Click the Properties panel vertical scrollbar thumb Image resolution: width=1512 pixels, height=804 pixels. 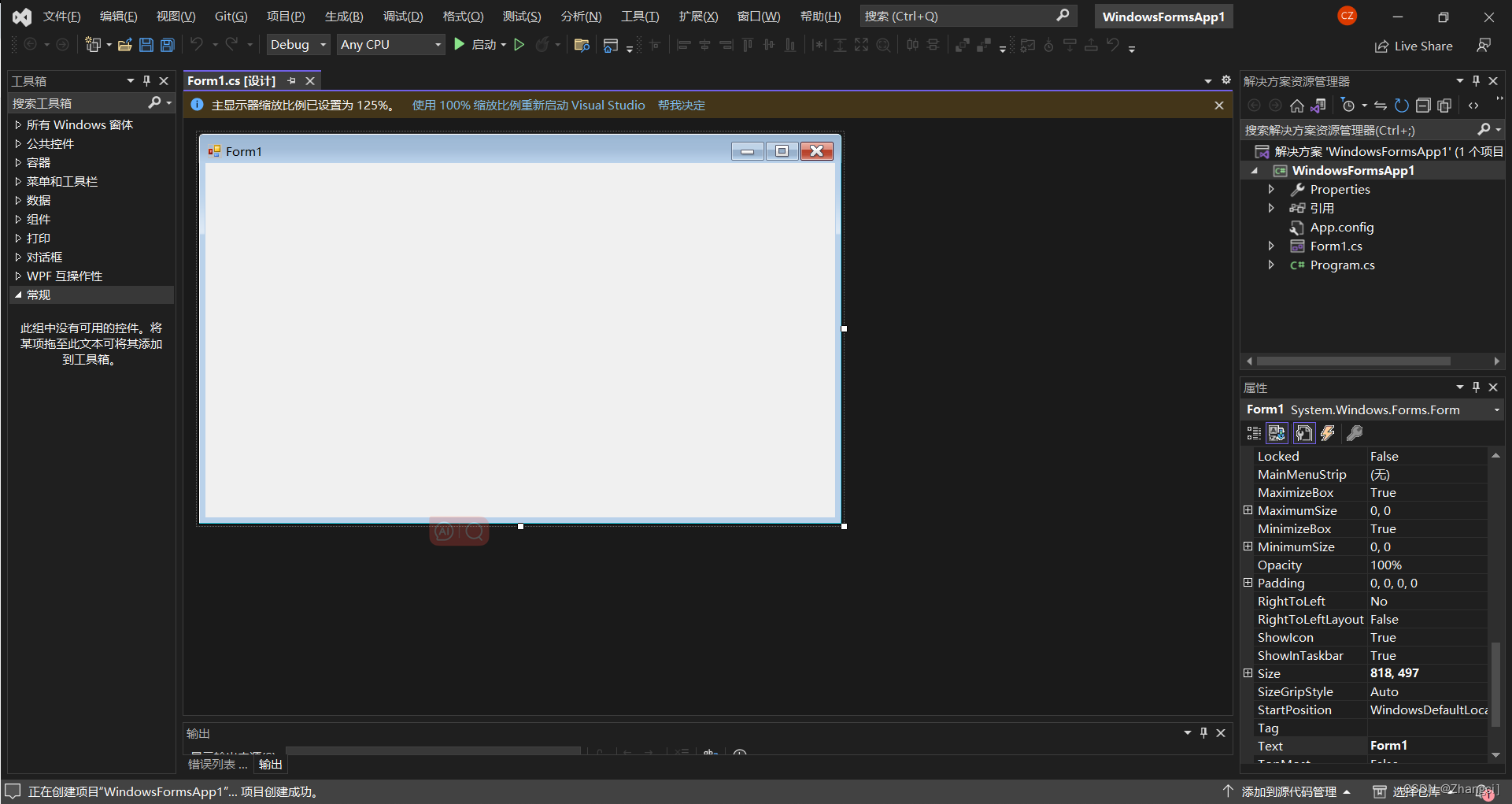pos(1495,684)
